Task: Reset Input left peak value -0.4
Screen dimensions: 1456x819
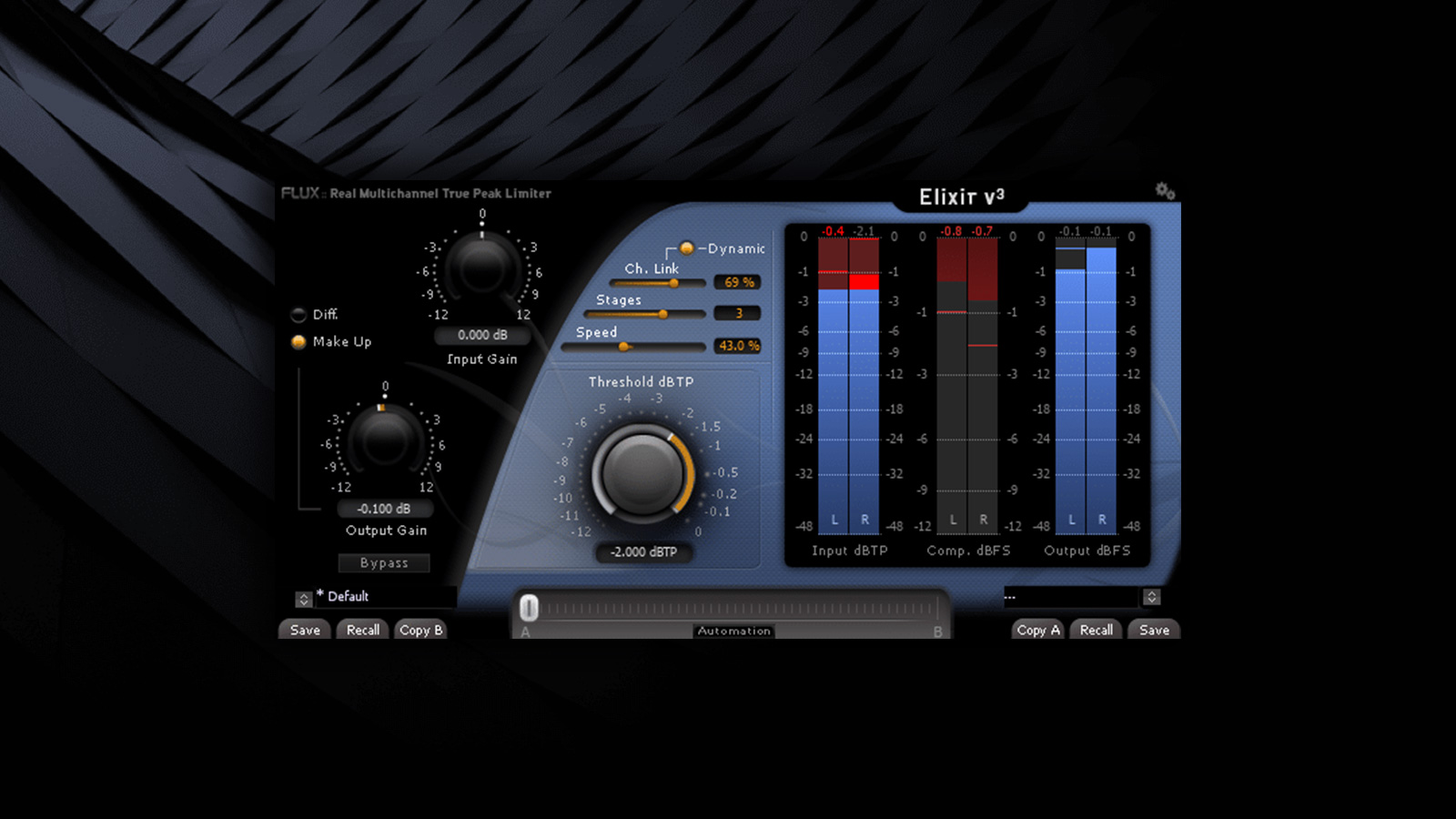Action: (833, 231)
